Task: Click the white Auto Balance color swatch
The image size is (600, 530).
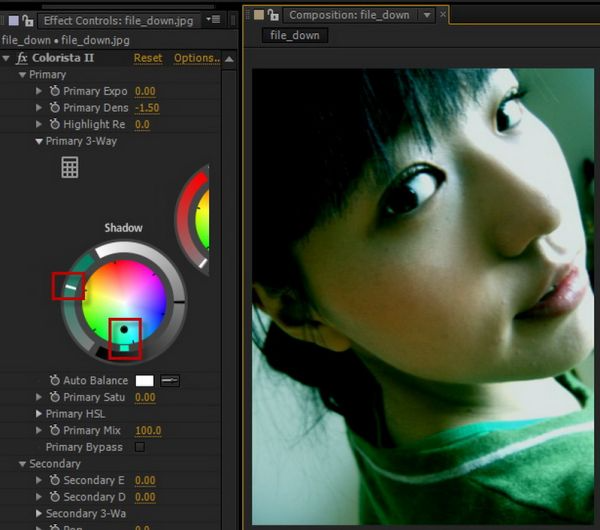Action: click(145, 381)
